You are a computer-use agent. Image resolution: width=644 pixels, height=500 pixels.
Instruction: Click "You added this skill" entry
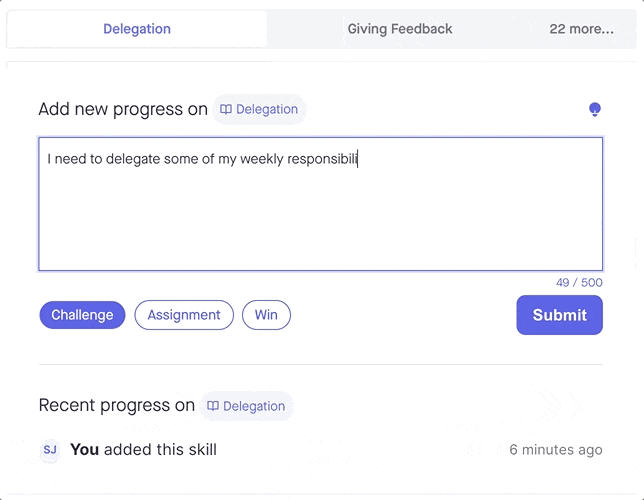click(x=143, y=450)
